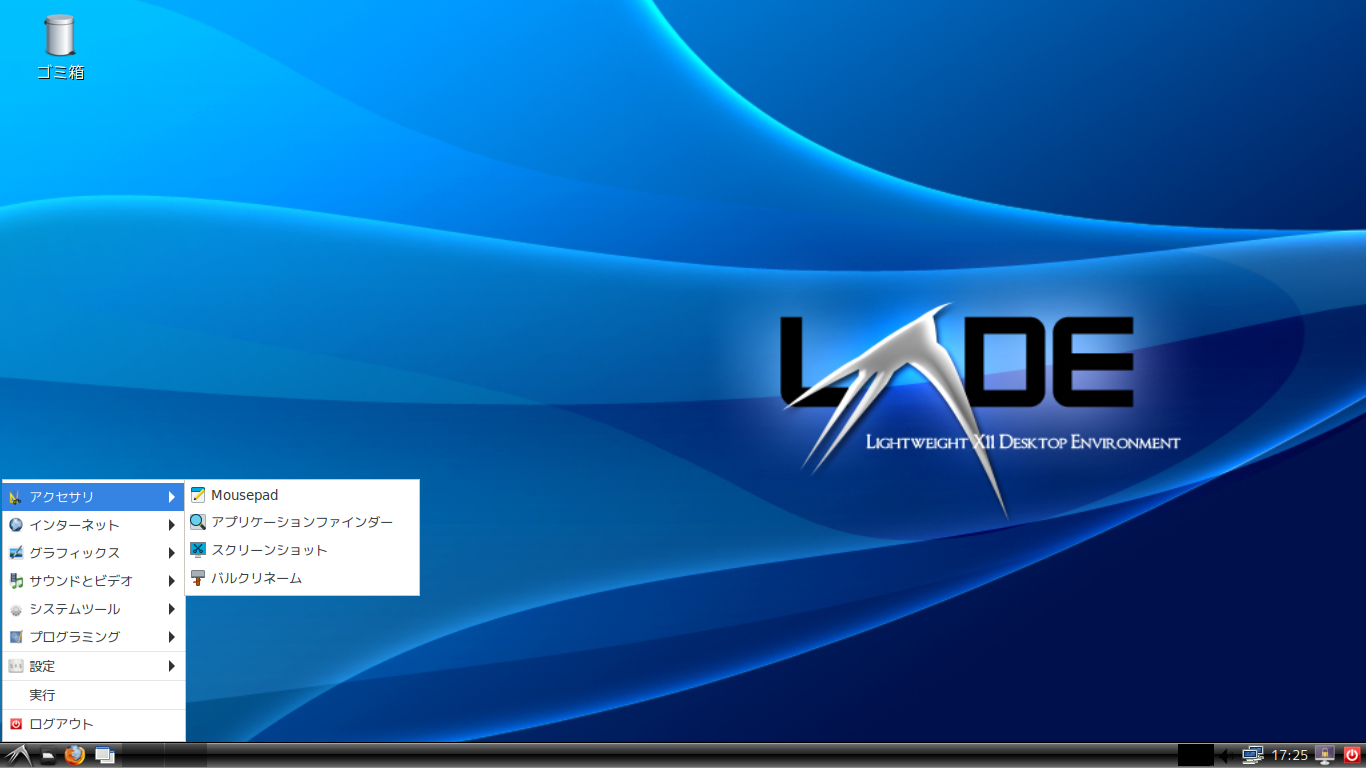The height and width of the screenshot is (768, 1366).
Task: Click the LXDE start menu button
Action: 17,755
